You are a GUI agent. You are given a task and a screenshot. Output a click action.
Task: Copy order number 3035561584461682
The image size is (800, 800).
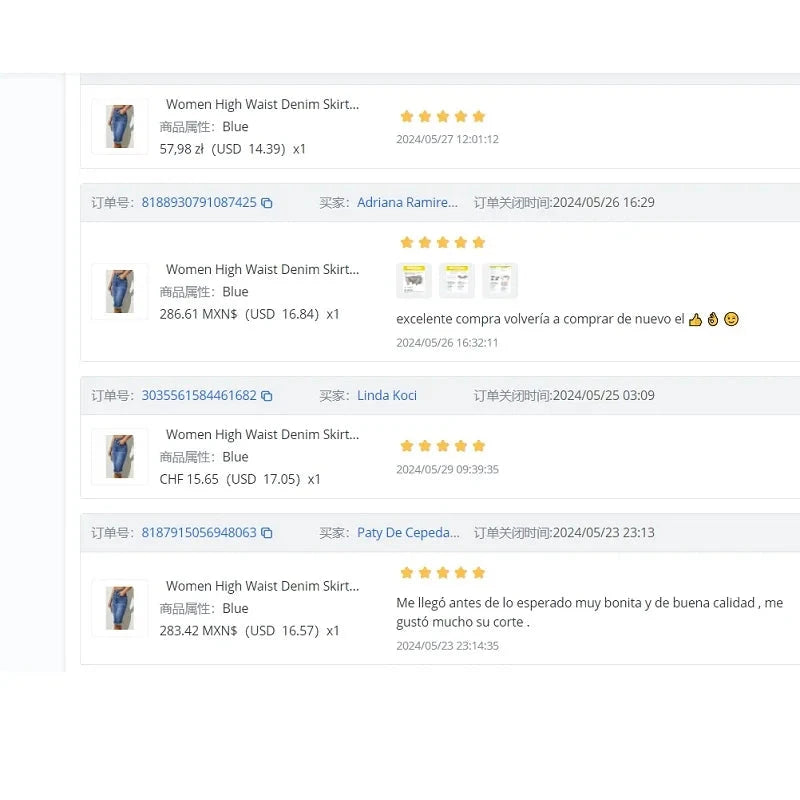coord(267,396)
